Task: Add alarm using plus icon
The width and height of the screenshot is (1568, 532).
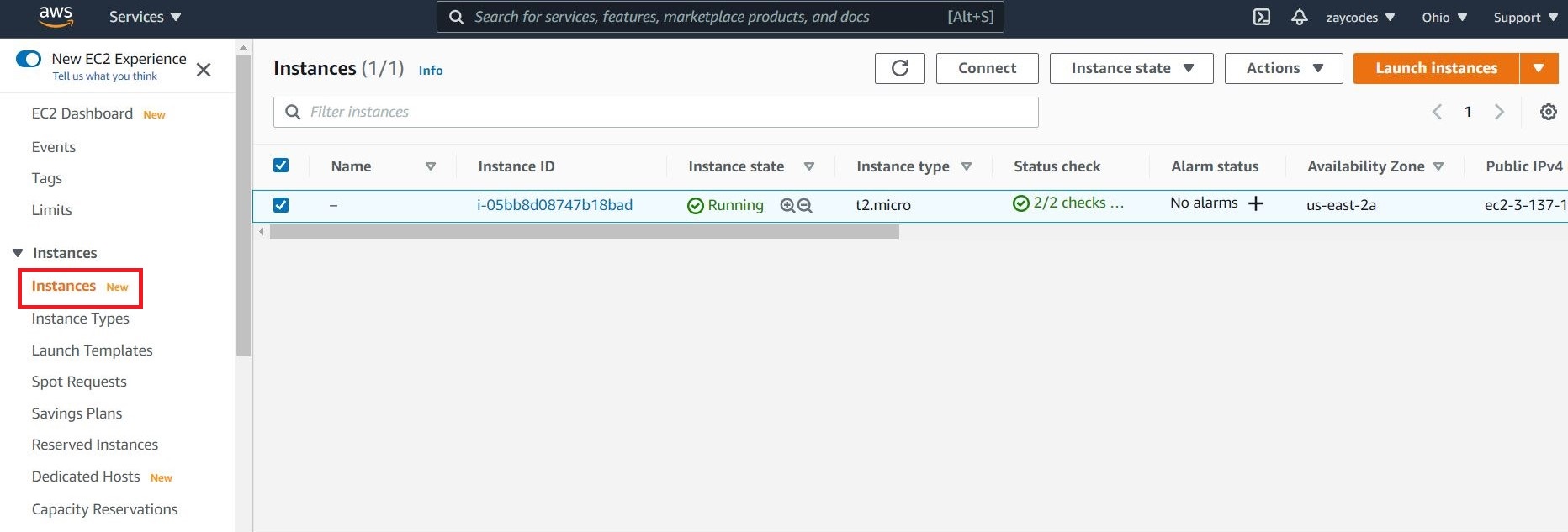Action: pos(1256,203)
